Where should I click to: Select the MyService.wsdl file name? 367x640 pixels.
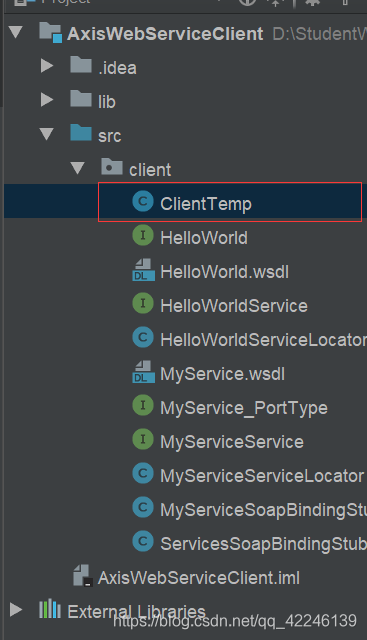pyautogui.click(x=222, y=374)
